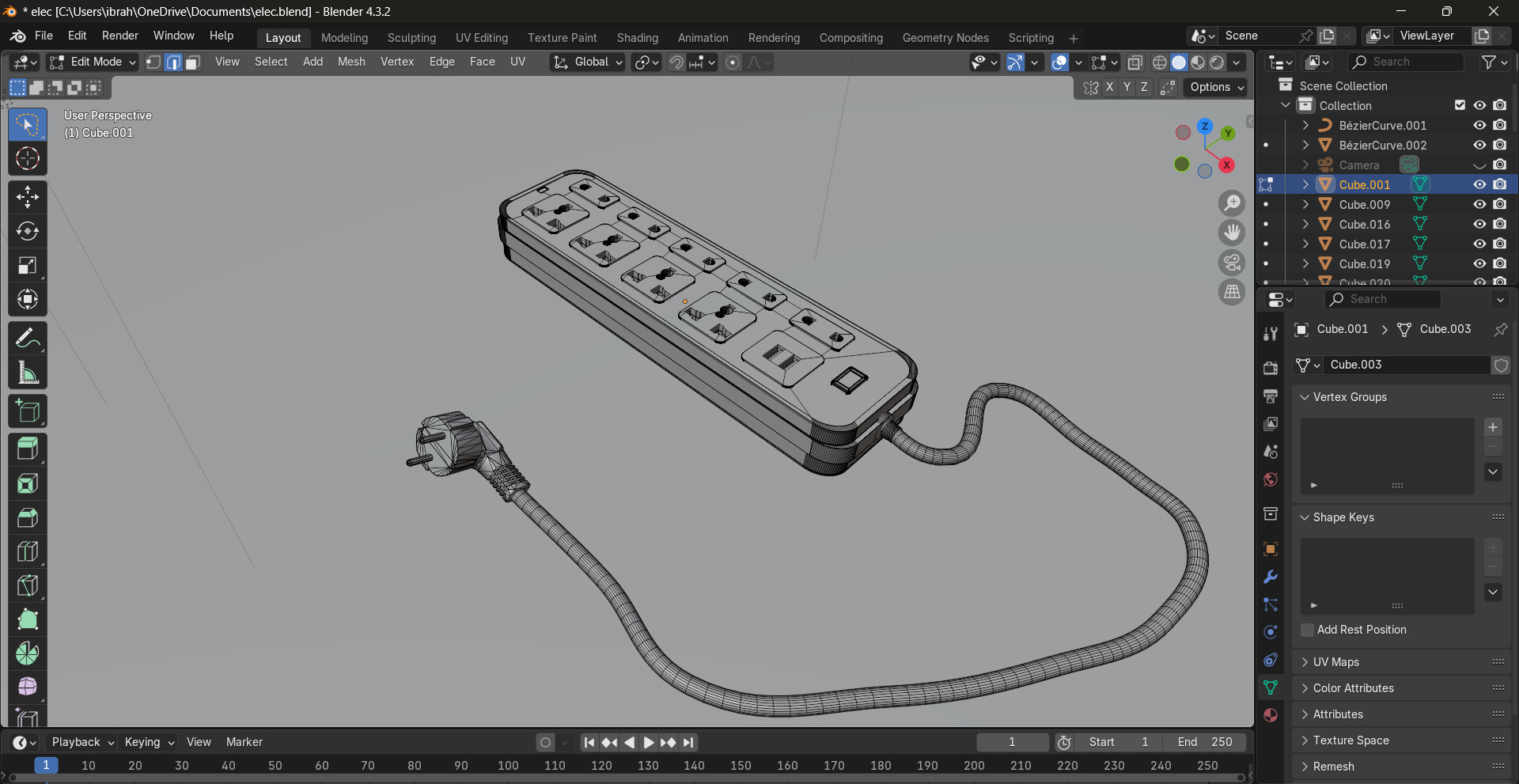Select the Knife tool
Screen dimensions: 1519x784
pos(28,585)
